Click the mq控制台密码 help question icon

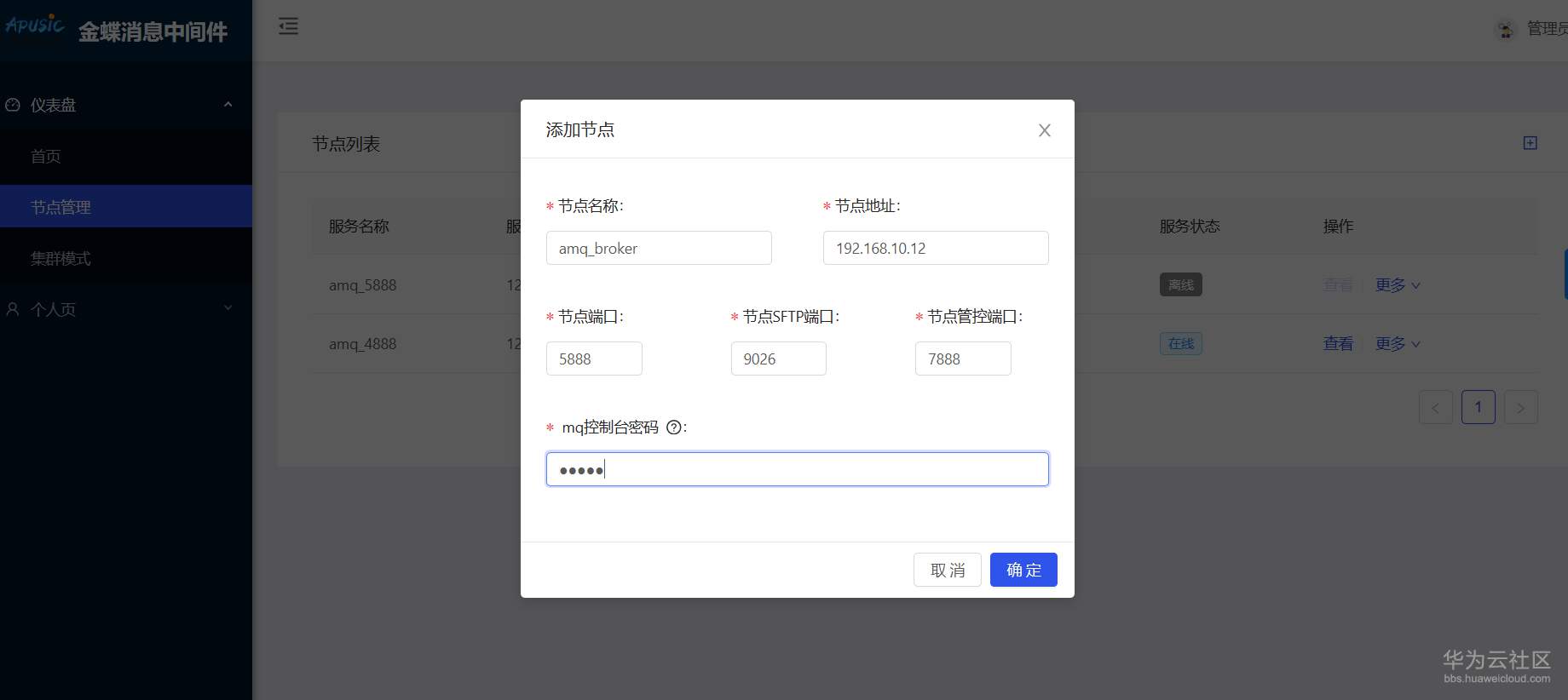(x=674, y=427)
